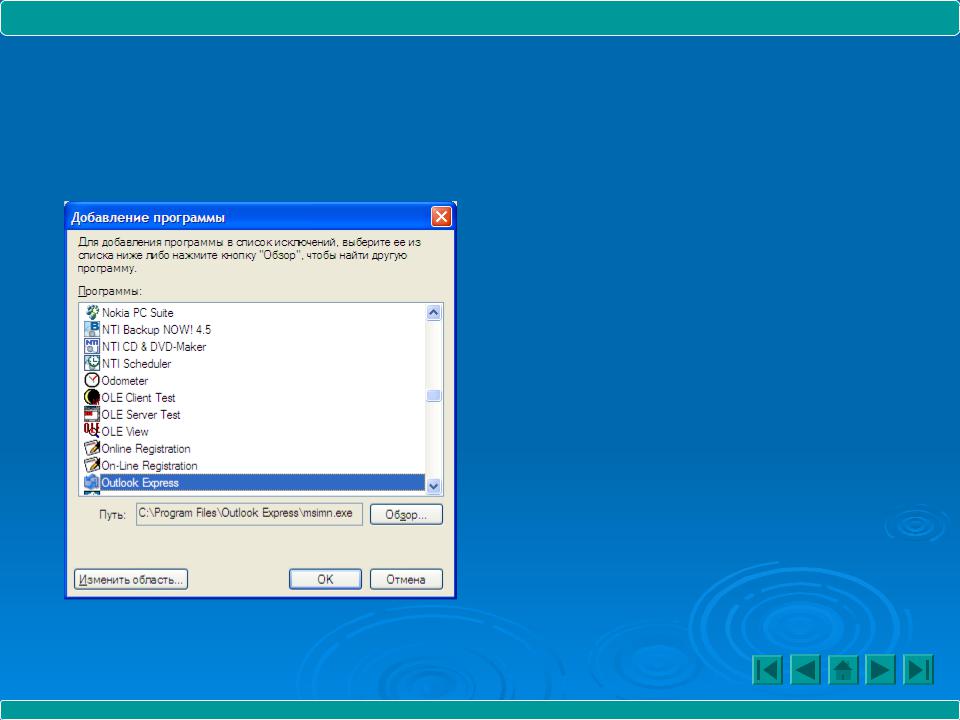Click the list scrollbar up arrow
960x720 pixels.
pyautogui.click(x=433, y=313)
